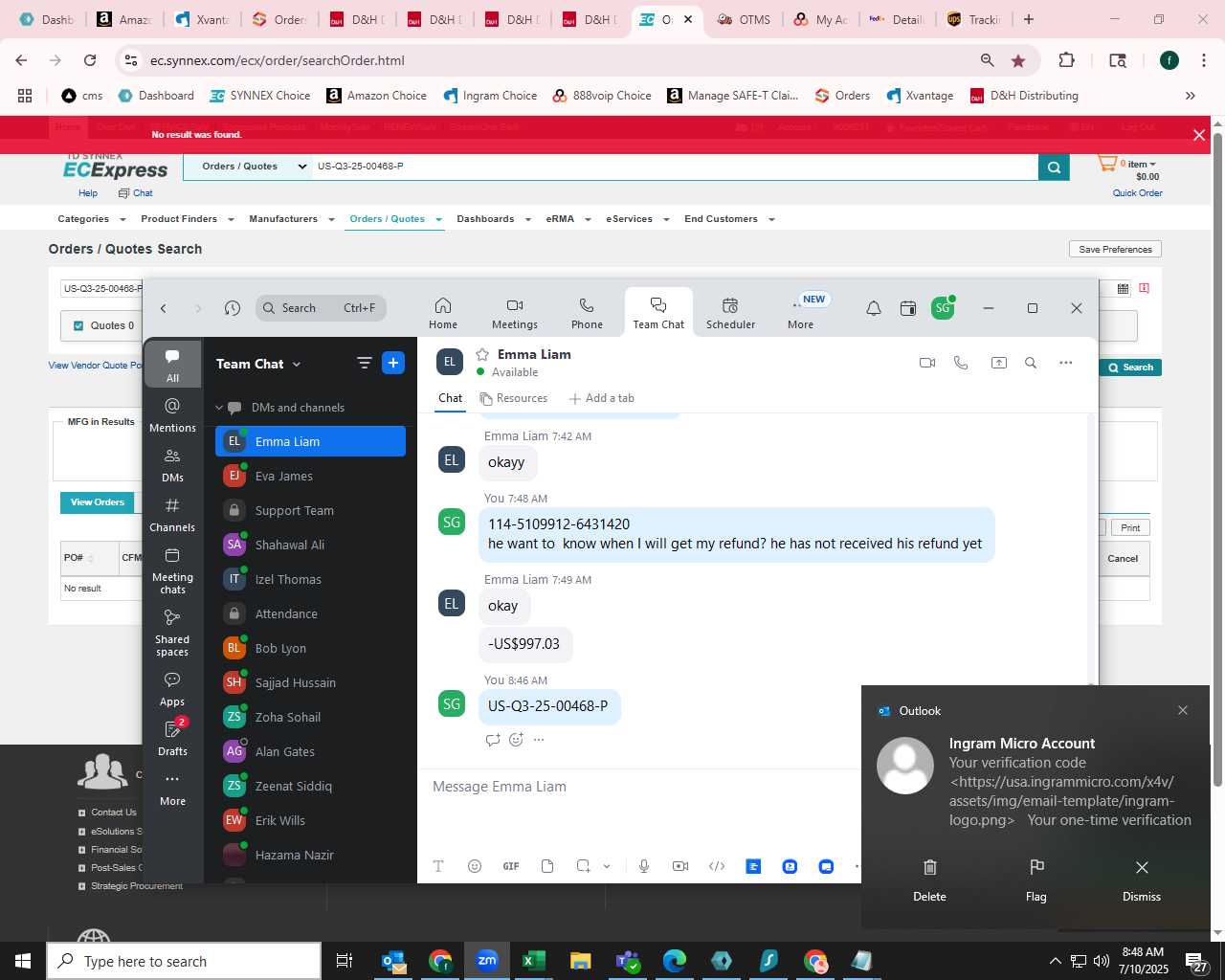
Task: Open screenshot options dropdown arrow in composer
Action: (606, 866)
